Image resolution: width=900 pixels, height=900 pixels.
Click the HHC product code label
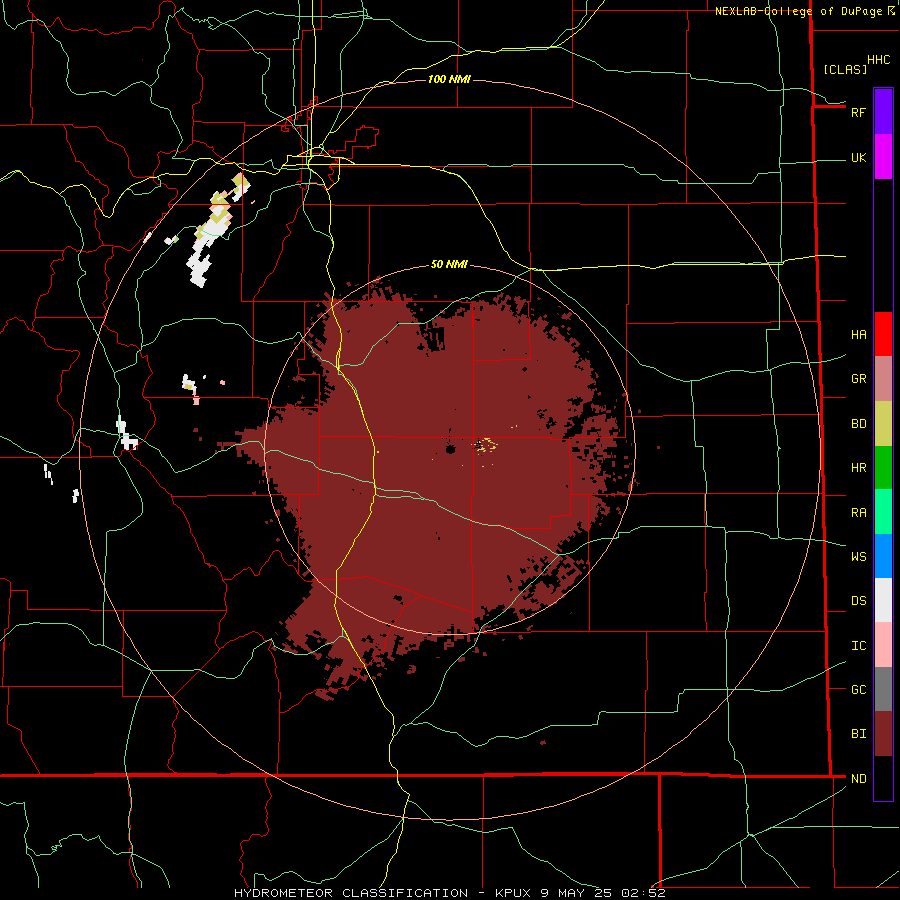click(878, 60)
